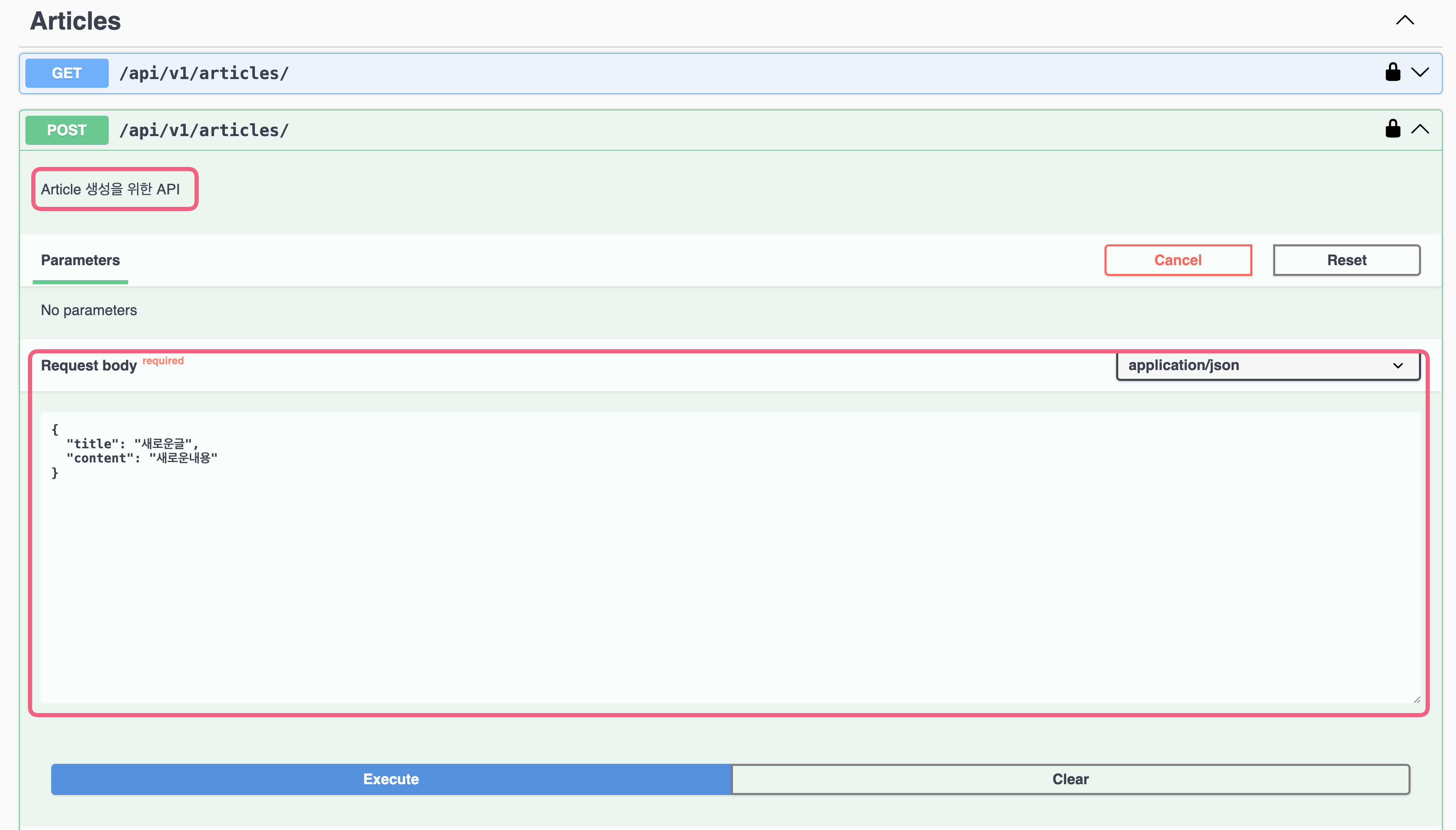The height and width of the screenshot is (830, 1456).
Task: Click the Articles section heading
Action: point(75,21)
